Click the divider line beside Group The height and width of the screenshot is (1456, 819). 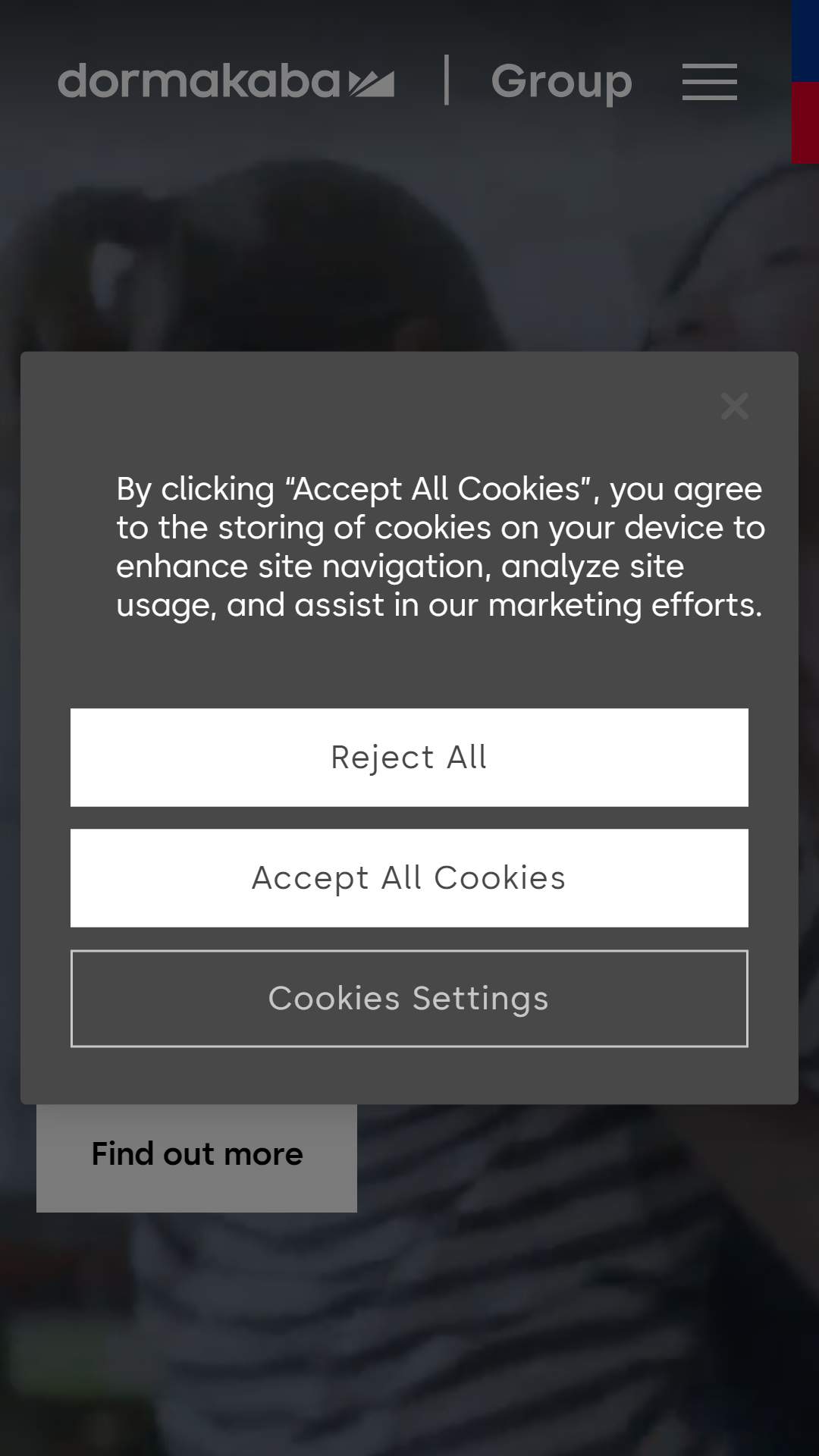[x=447, y=80]
